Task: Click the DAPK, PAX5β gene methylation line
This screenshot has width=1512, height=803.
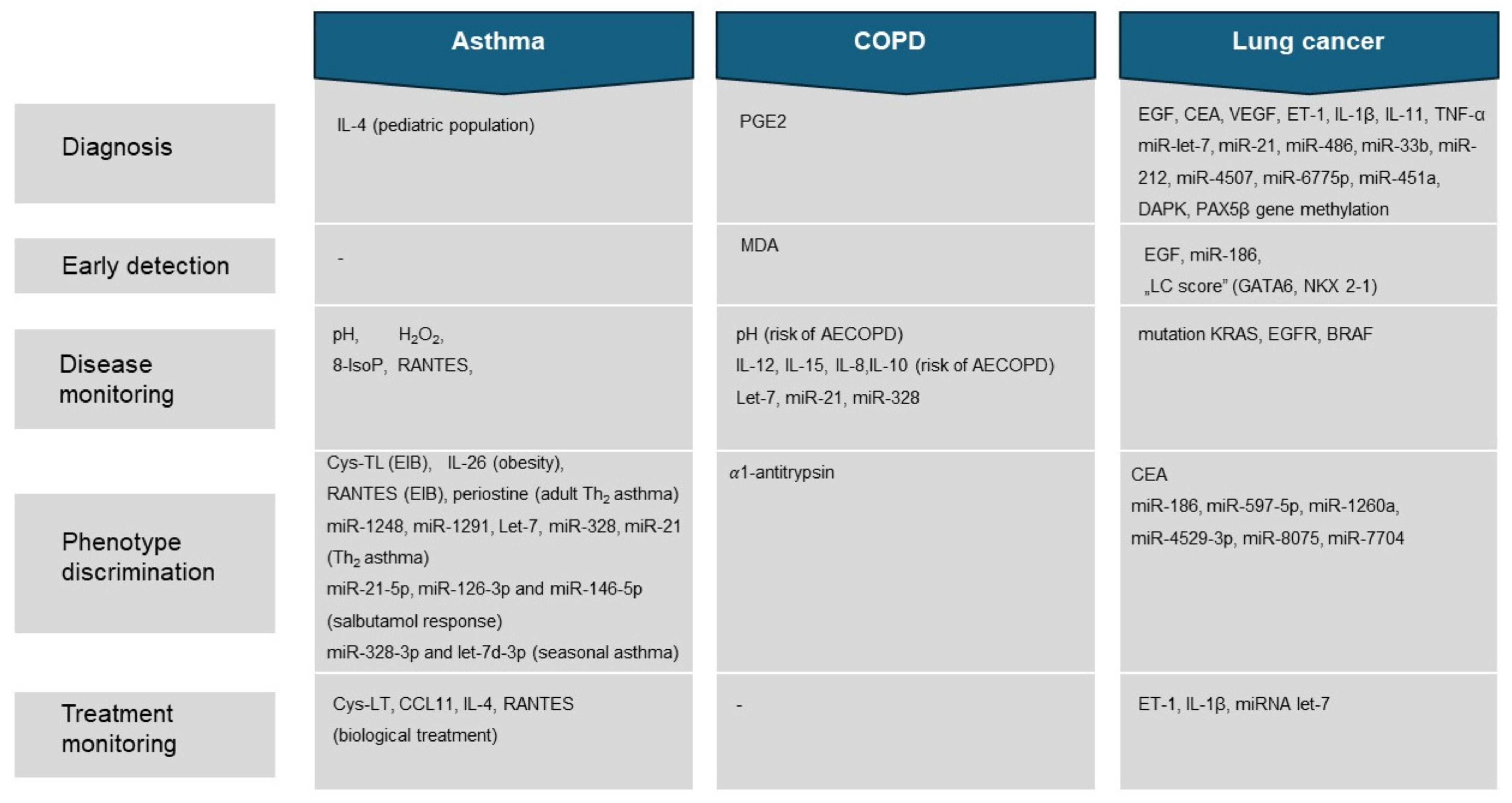Action: point(1263,210)
